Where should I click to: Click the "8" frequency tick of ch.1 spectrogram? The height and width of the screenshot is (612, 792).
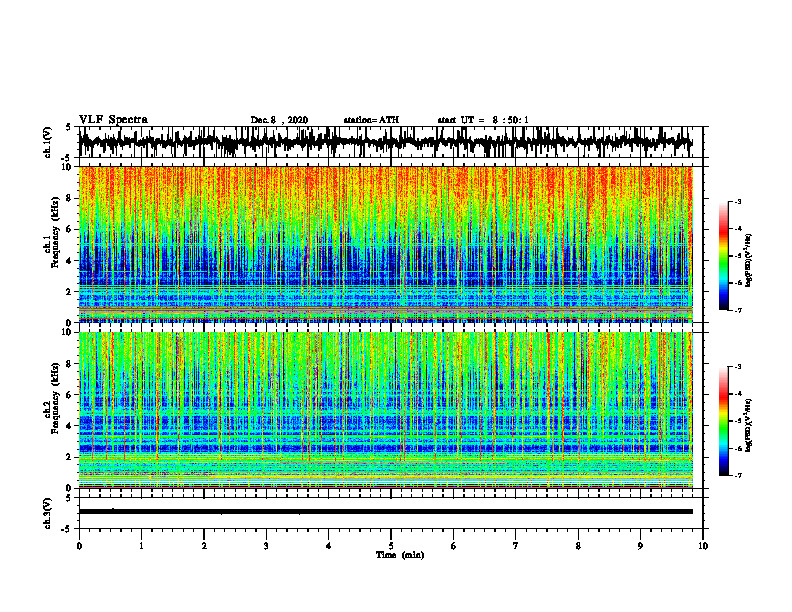69,198
